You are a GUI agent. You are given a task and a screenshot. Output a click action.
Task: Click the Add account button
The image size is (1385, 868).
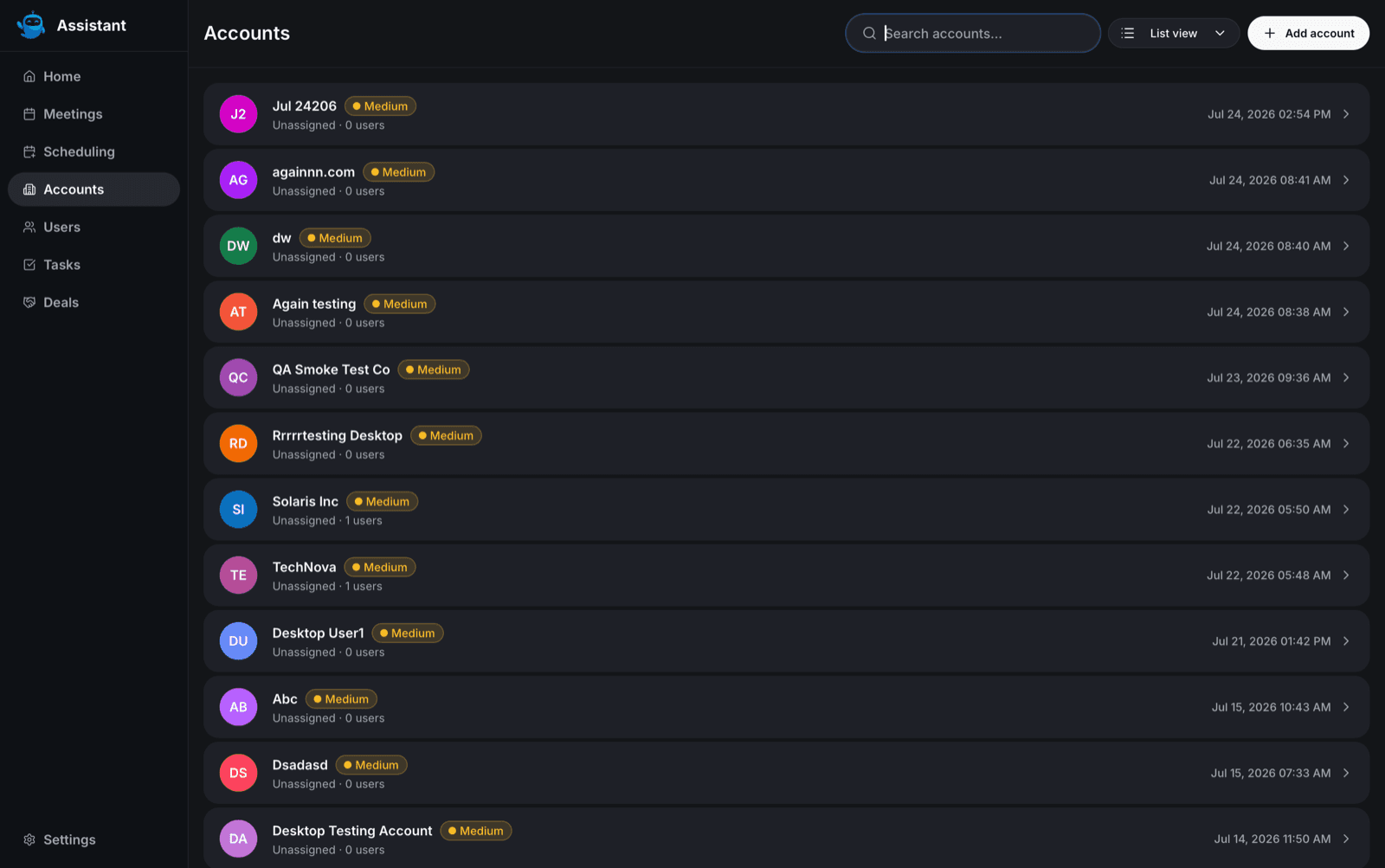1308,33
